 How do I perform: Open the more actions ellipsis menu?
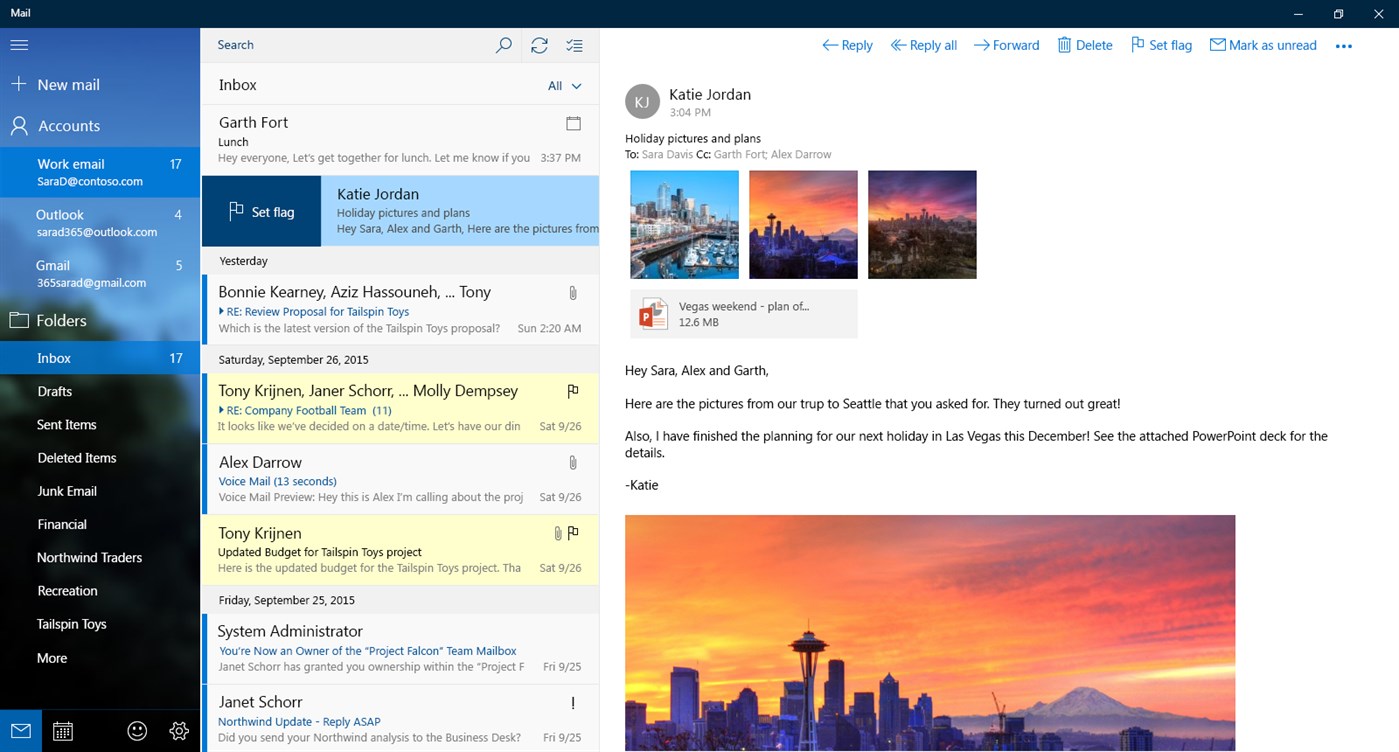[1344, 45]
